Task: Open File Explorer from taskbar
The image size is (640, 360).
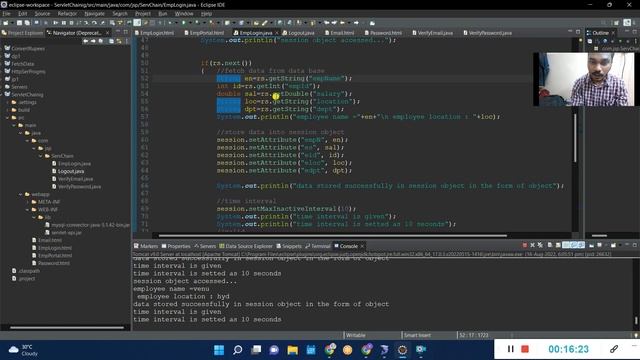Action: click(x=292, y=350)
